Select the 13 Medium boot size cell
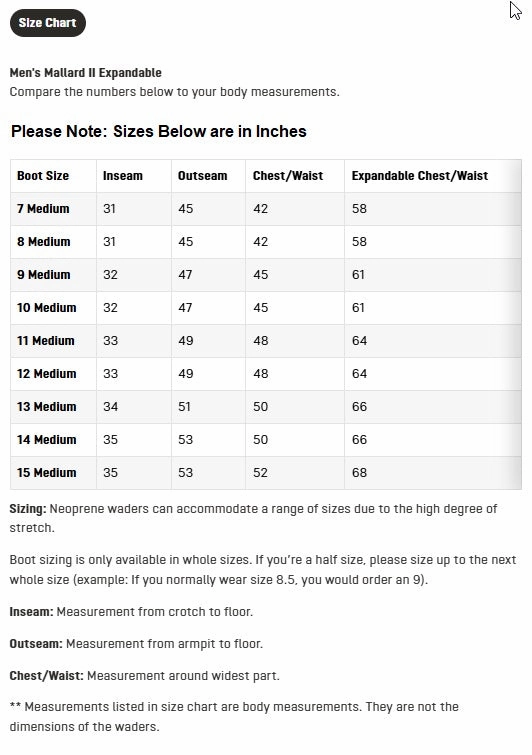532x755 pixels. 46,406
